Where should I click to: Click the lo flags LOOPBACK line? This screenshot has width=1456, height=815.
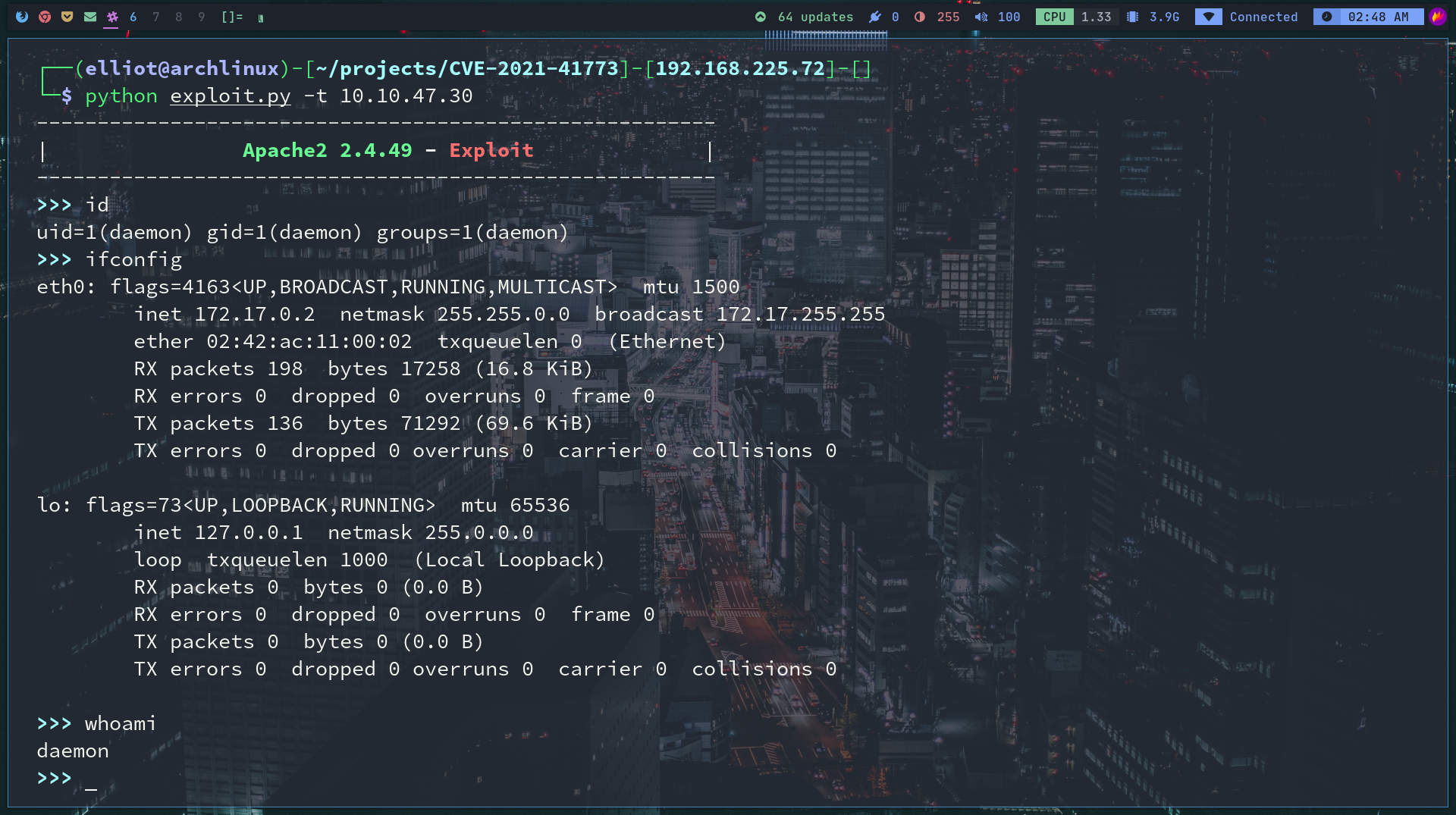tap(303, 506)
